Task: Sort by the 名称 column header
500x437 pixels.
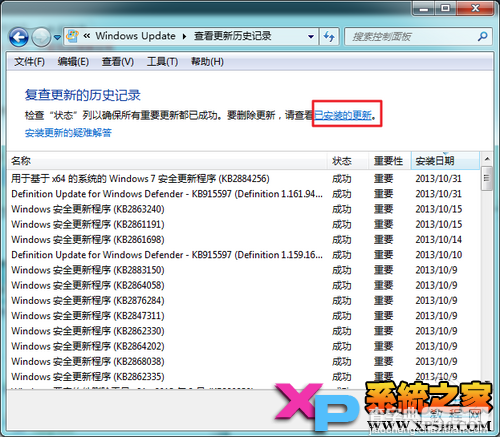Action: 167,161
